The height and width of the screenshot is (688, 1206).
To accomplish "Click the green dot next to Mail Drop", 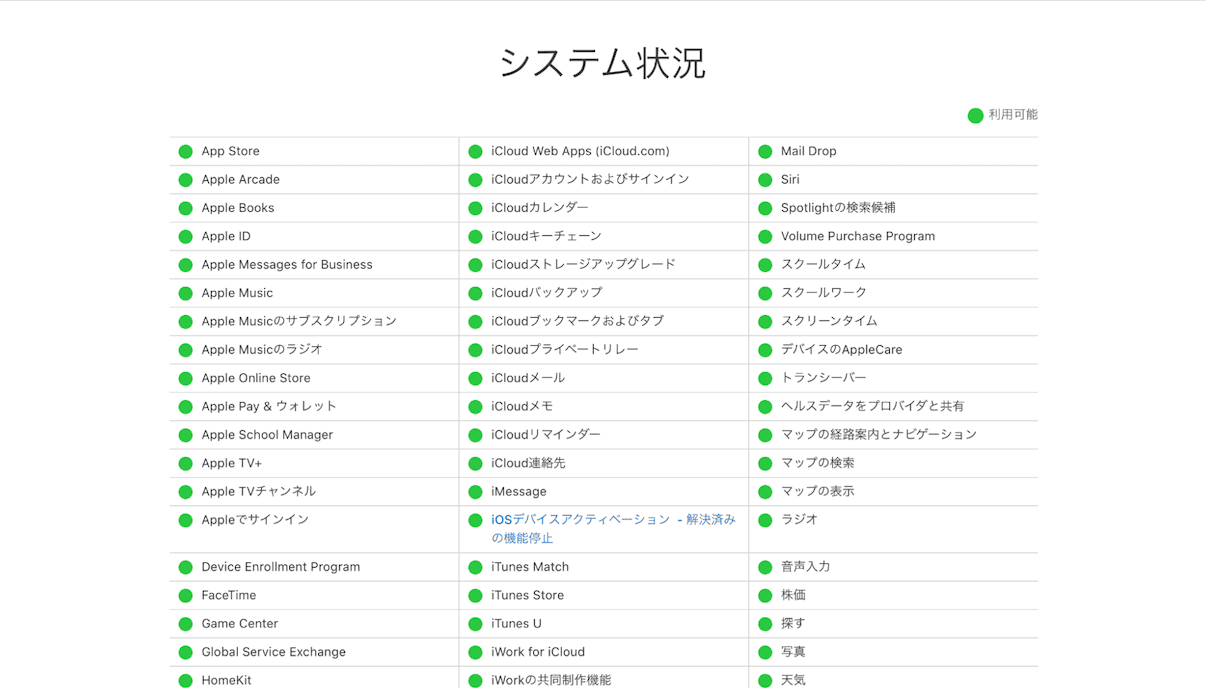I will 765,152.
